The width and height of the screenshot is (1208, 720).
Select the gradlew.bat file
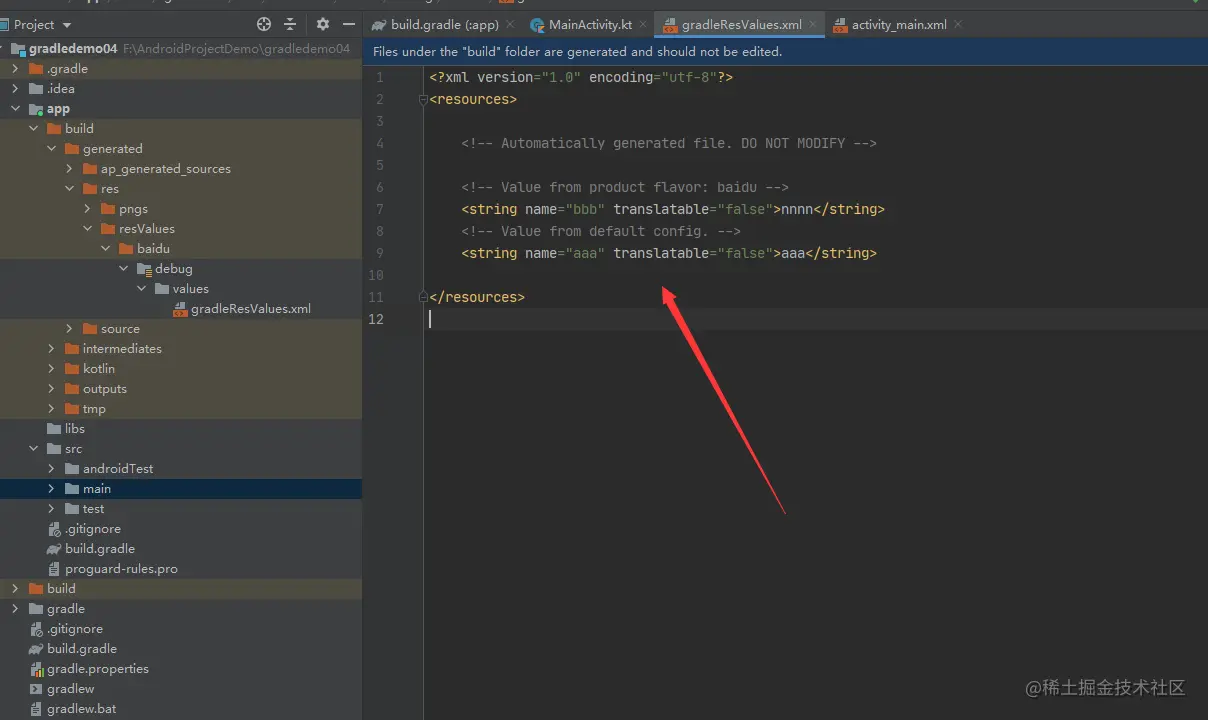coord(81,709)
